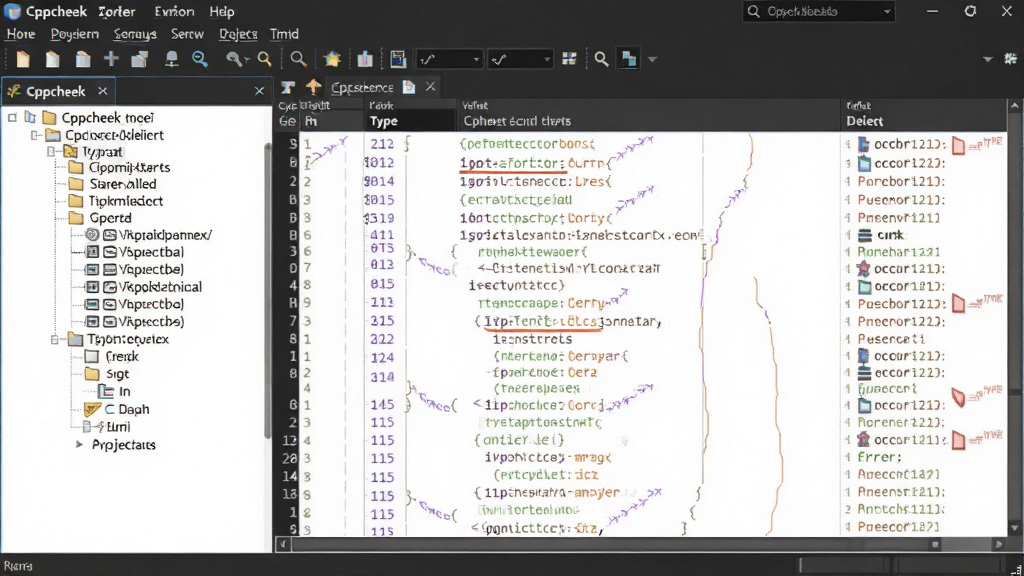Viewport: 1024px width, 576px height.
Task: Collapse the Cpdixeet-0delieft tree node
Action: click(x=35, y=135)
